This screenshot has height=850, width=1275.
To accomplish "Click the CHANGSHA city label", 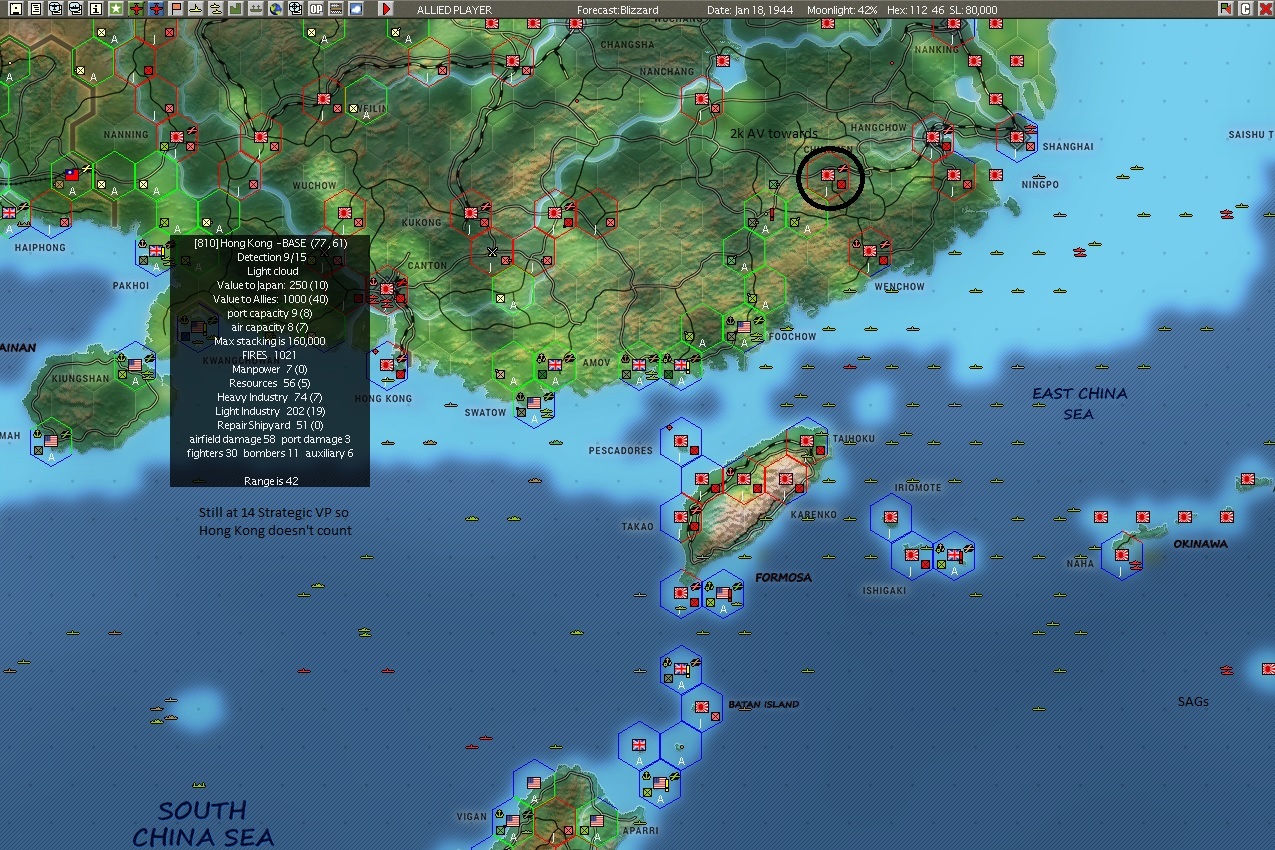I will [x=627, y=44].
